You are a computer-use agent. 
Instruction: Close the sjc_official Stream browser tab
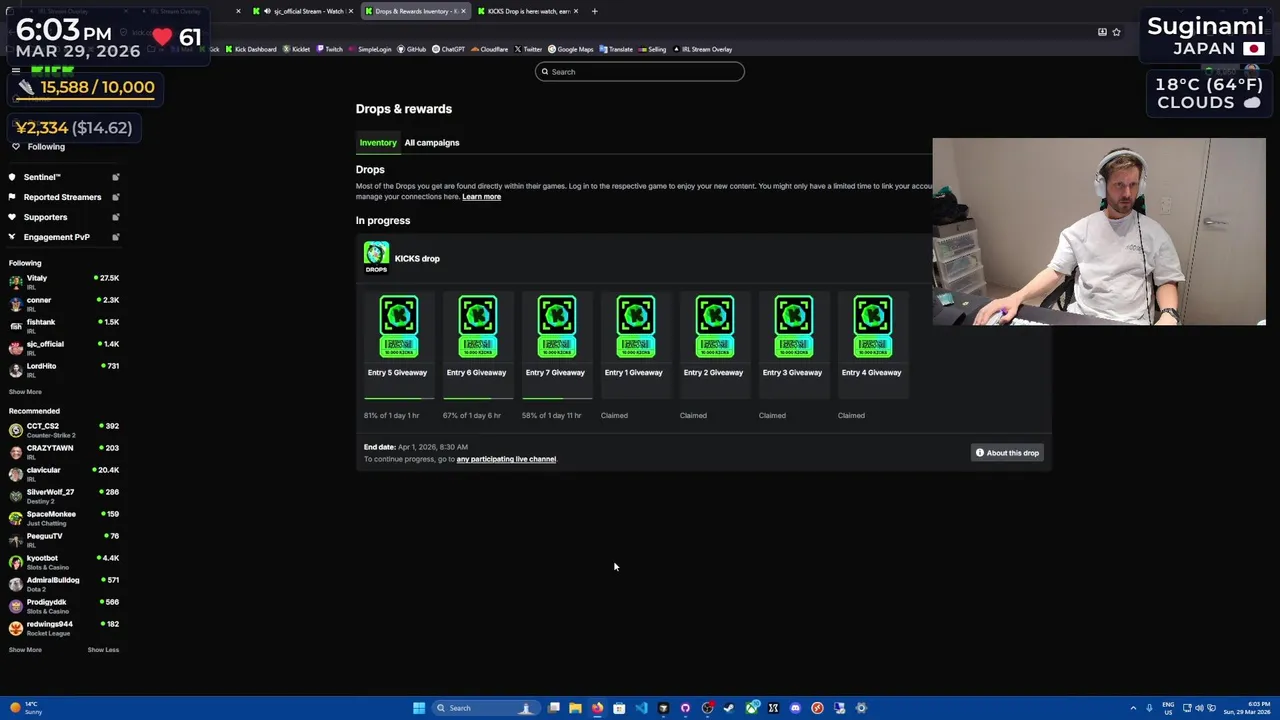coord(351,11)
